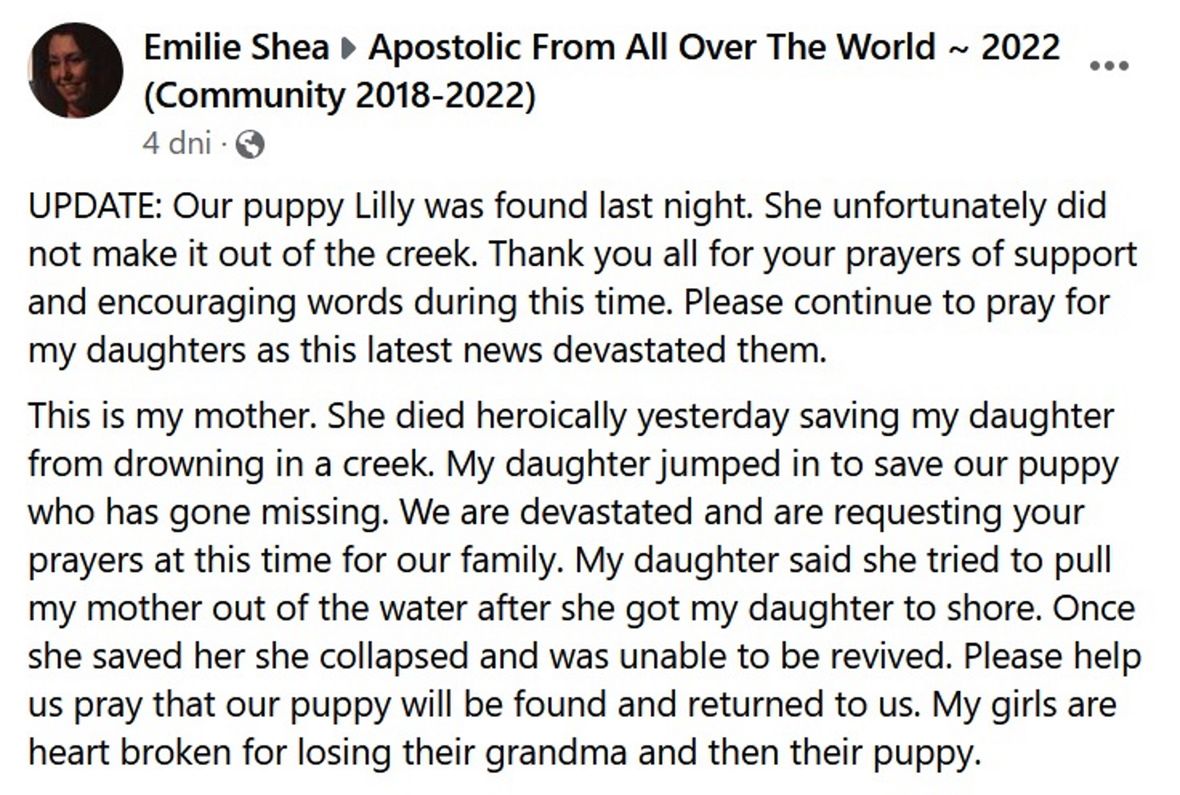The width and height of the screenshot is (1180, 795).
Task: Open the Emilie Shea profile link
Action: 236,47
